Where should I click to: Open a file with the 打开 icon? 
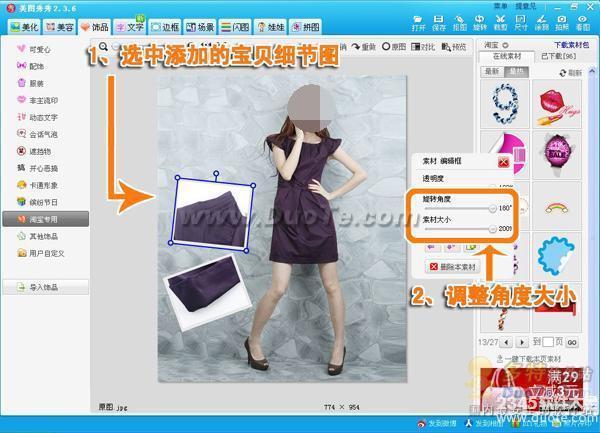tap(418, 23)
